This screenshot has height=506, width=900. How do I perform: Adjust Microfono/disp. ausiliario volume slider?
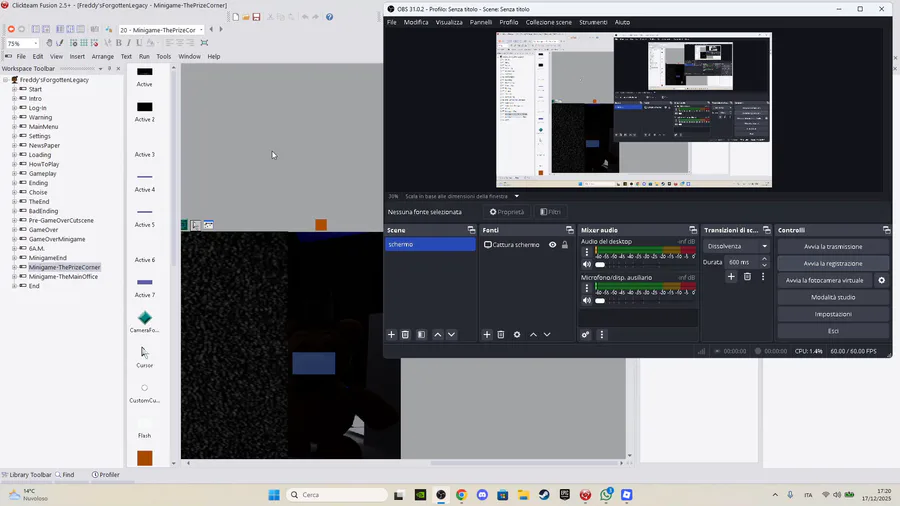[x=600, y=300]
